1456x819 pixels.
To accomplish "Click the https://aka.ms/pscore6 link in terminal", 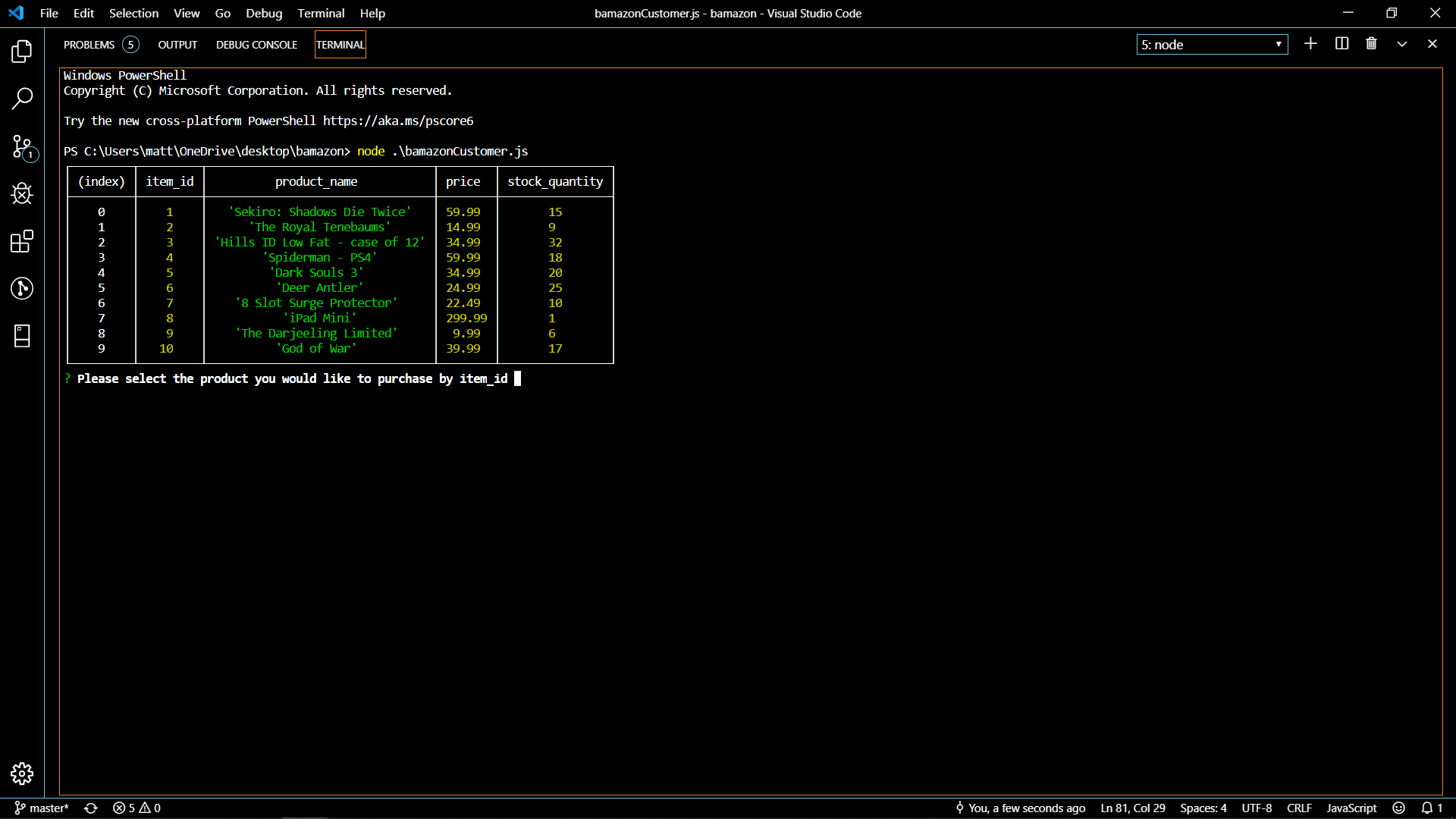I will (398, 121).
